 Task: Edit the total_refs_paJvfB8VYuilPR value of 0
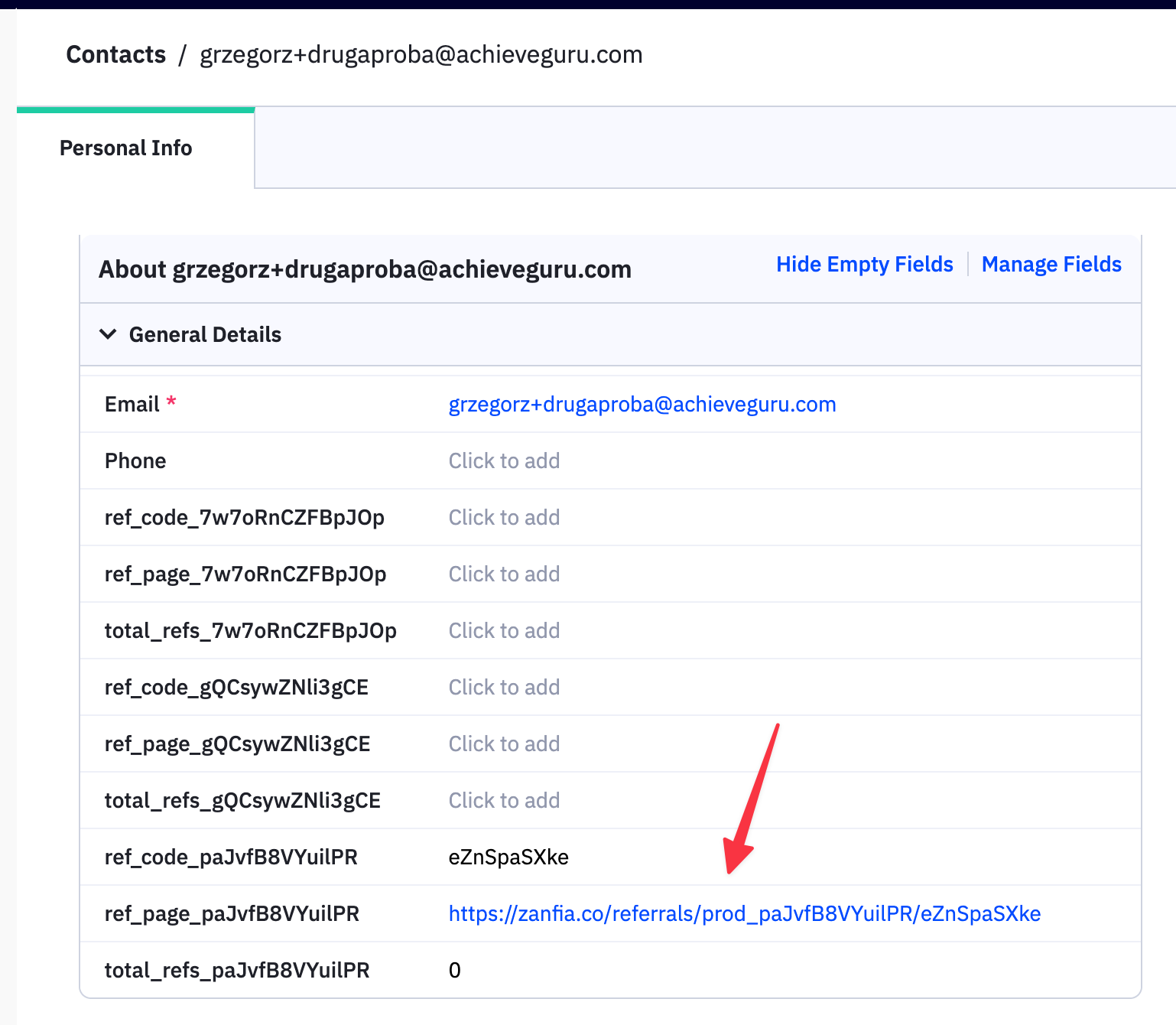[455, 970]
